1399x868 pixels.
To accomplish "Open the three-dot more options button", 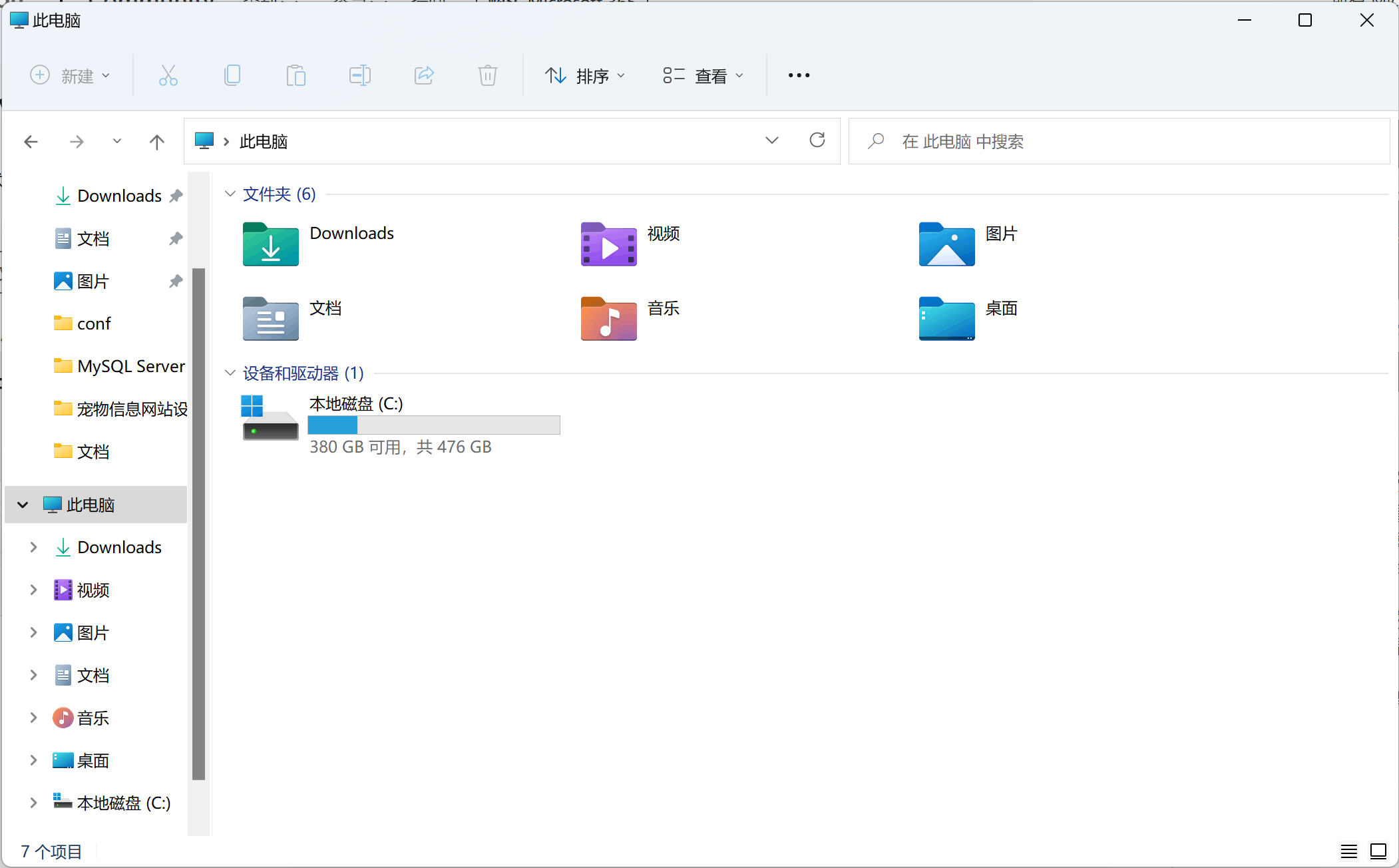I will point(799,75).
